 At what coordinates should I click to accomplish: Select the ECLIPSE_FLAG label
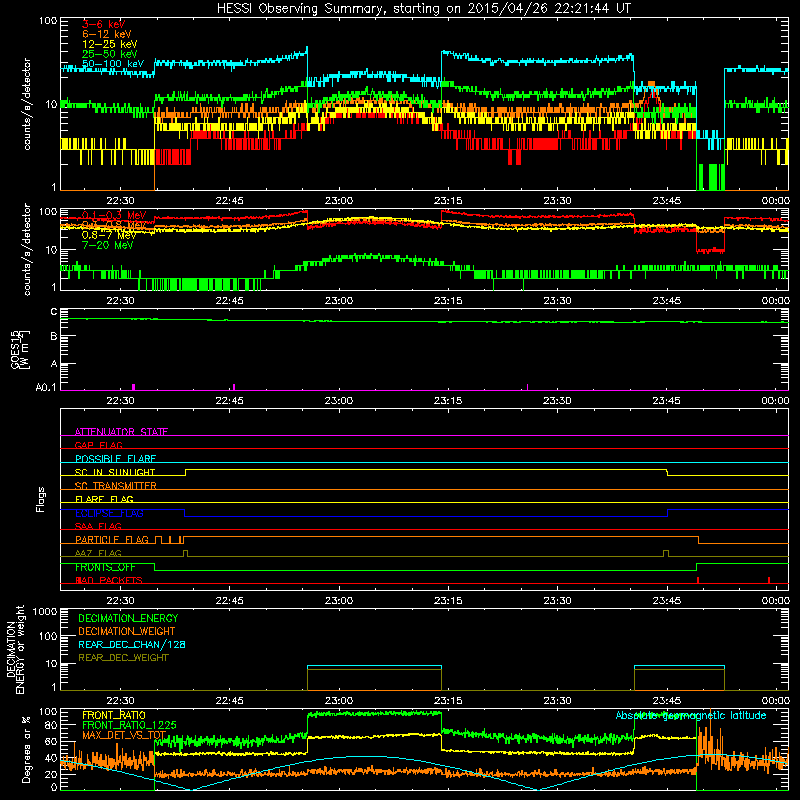point(109,513)
